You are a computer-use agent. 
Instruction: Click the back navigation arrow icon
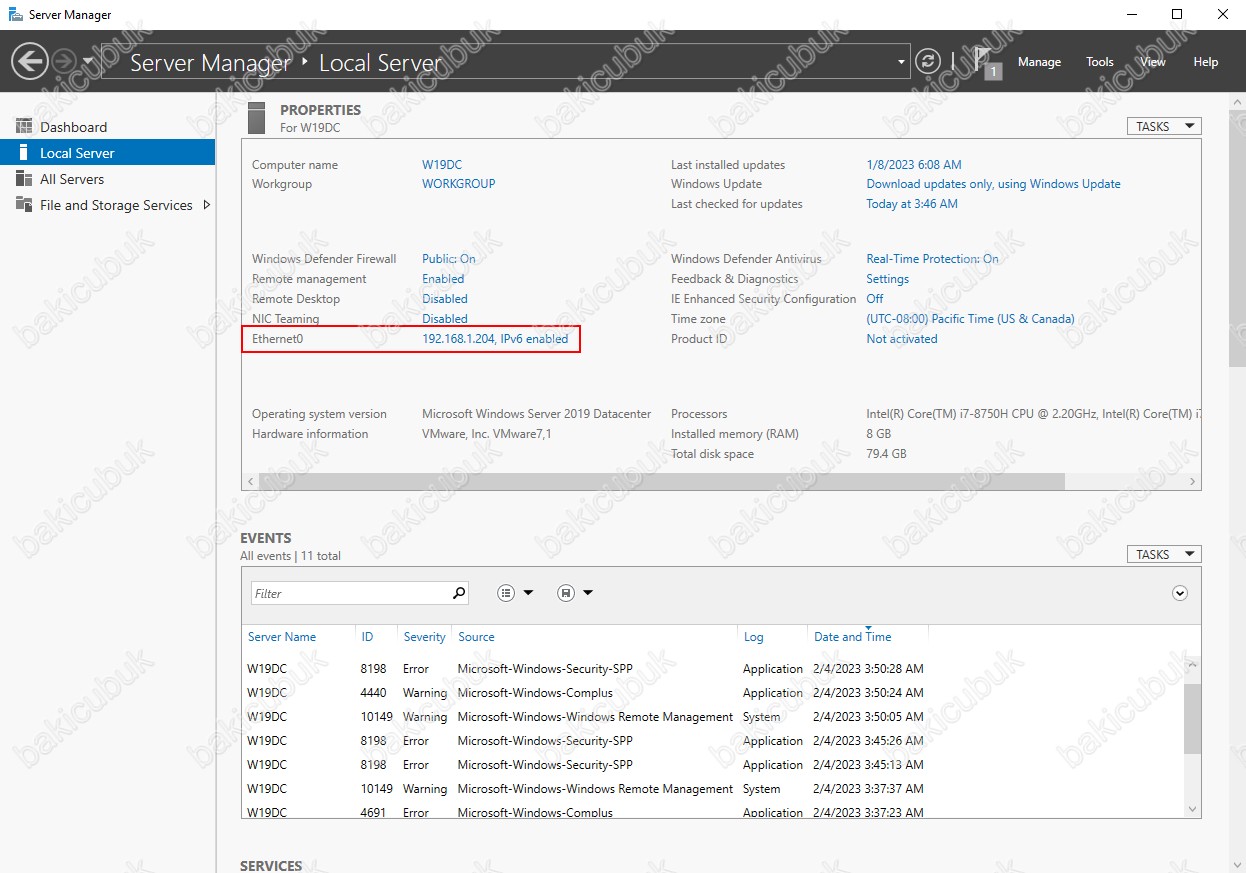point(30,62)
